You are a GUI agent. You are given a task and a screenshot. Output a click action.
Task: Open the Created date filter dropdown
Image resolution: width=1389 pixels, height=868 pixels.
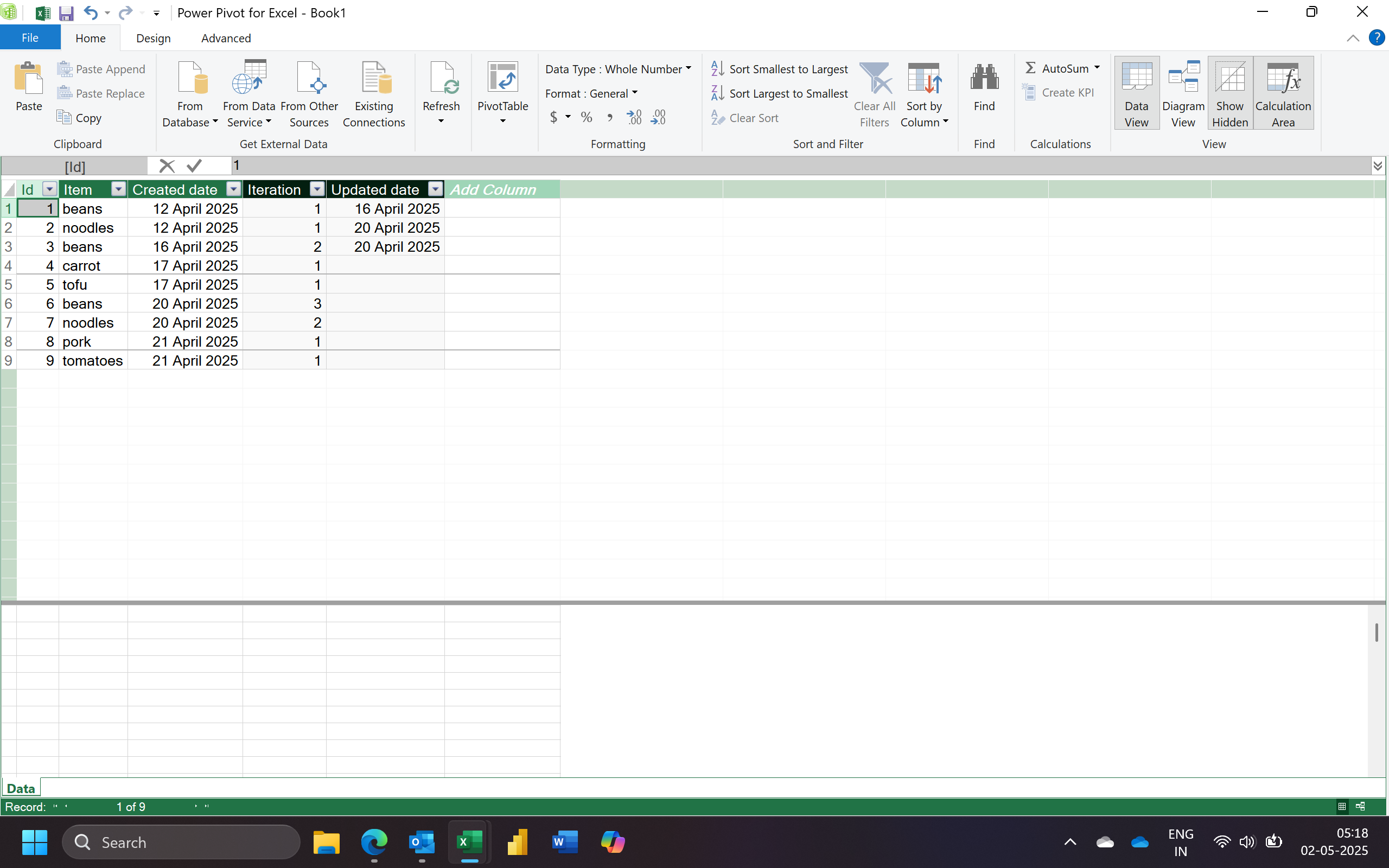coord(234,189)
